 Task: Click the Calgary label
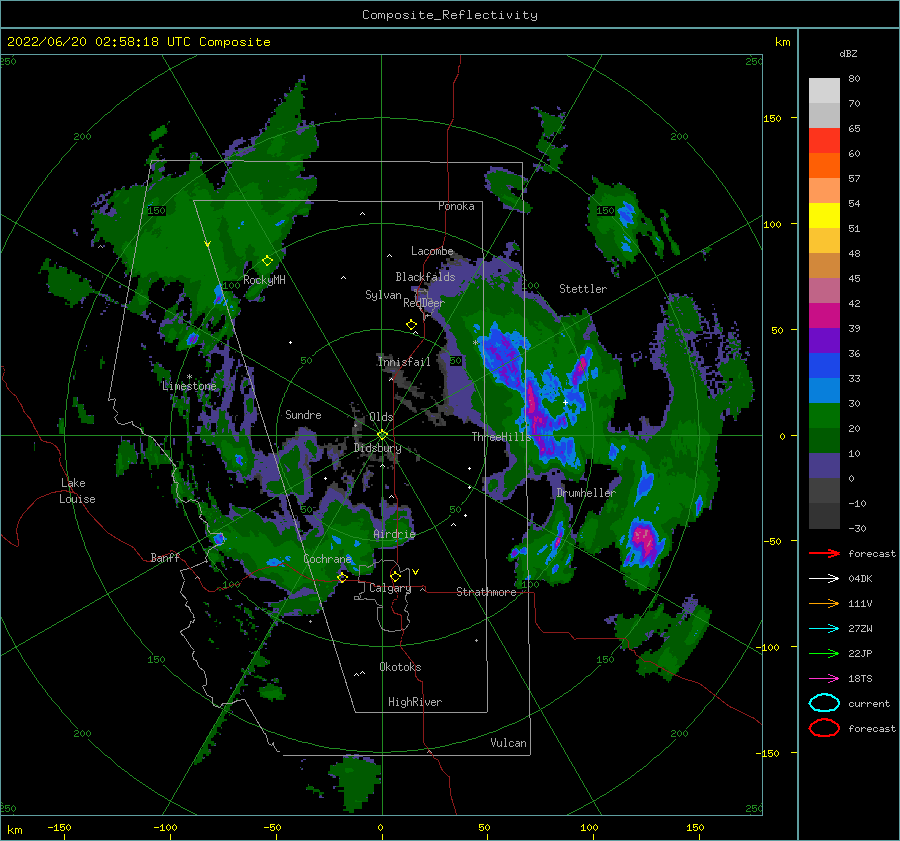pyautogui.click(x=390, y=588)
